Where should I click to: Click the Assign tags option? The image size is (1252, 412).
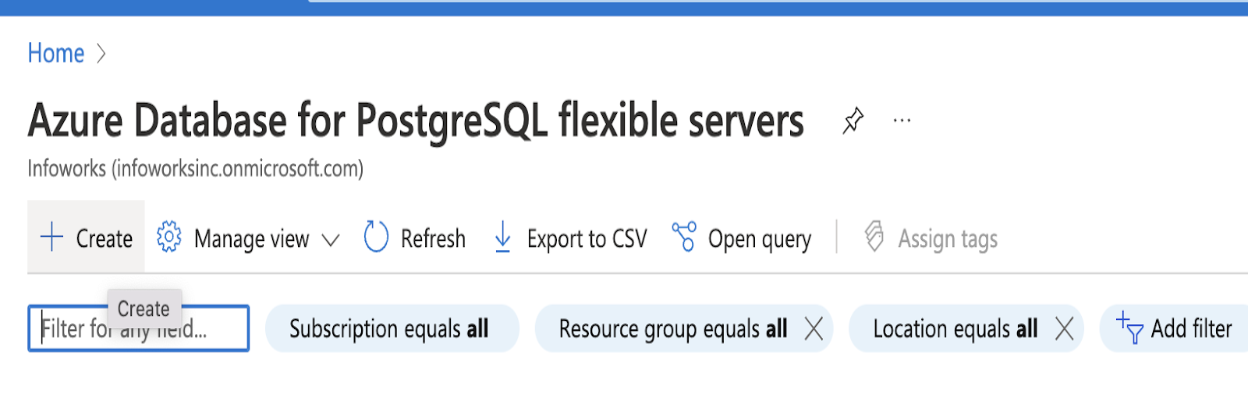tap(930, 239)
